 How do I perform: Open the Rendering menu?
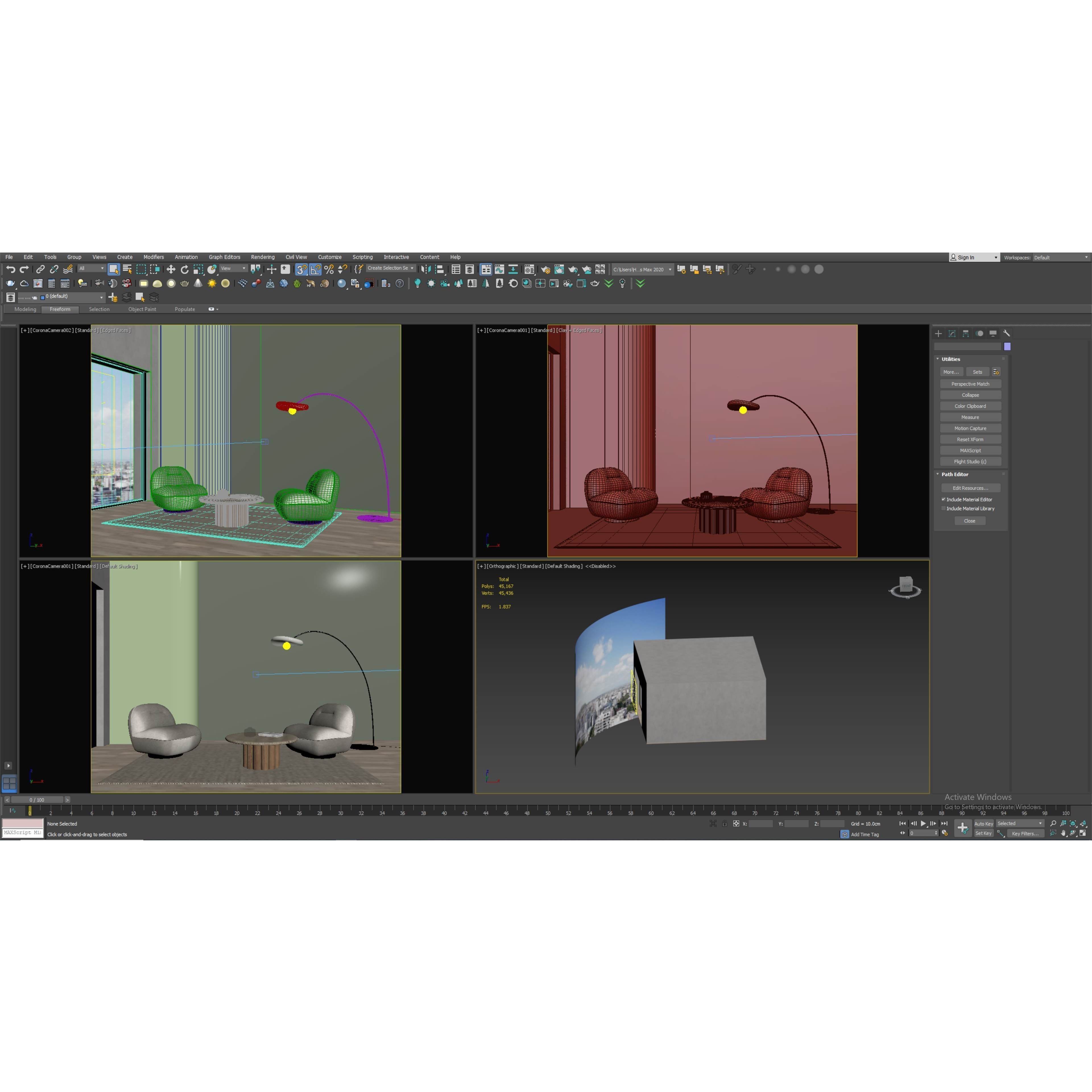(x=263, y=257)
